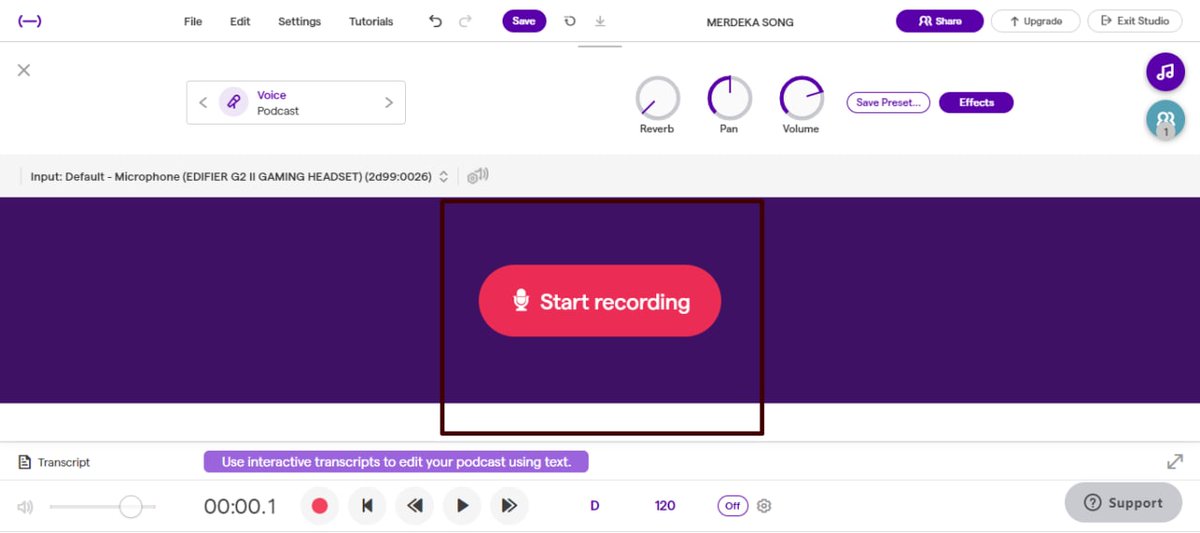
Task: Click the Upgrade button
Action: 1035,21
